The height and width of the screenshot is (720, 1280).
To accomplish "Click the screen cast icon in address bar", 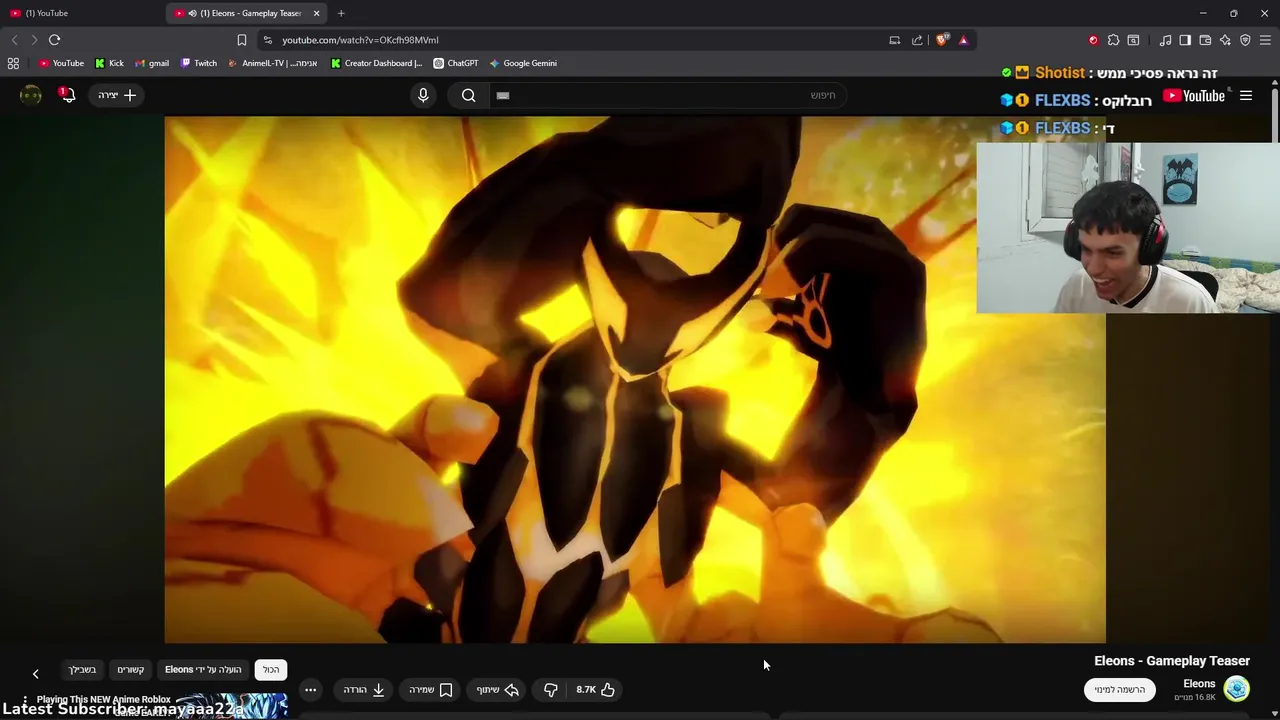I will tap(895, 40).
